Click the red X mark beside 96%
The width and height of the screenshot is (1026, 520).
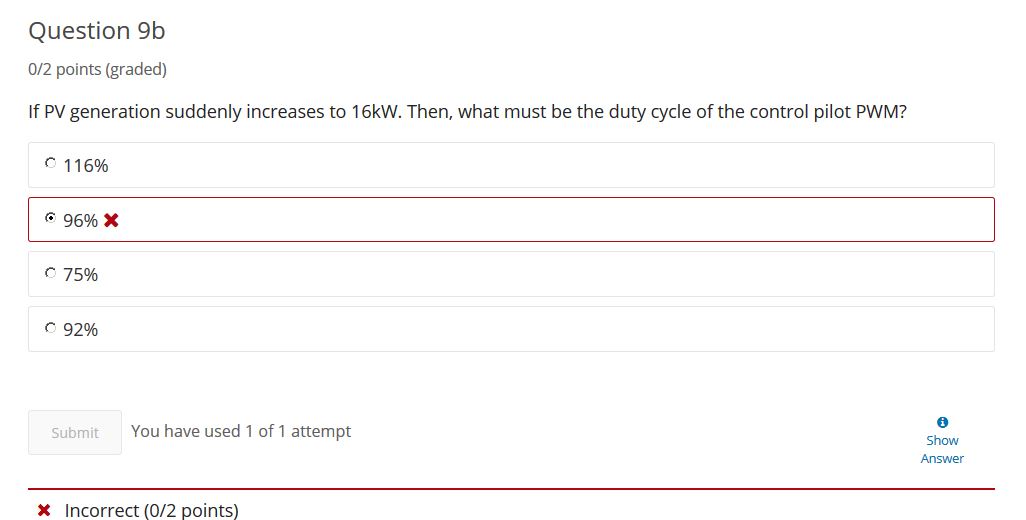111,220
